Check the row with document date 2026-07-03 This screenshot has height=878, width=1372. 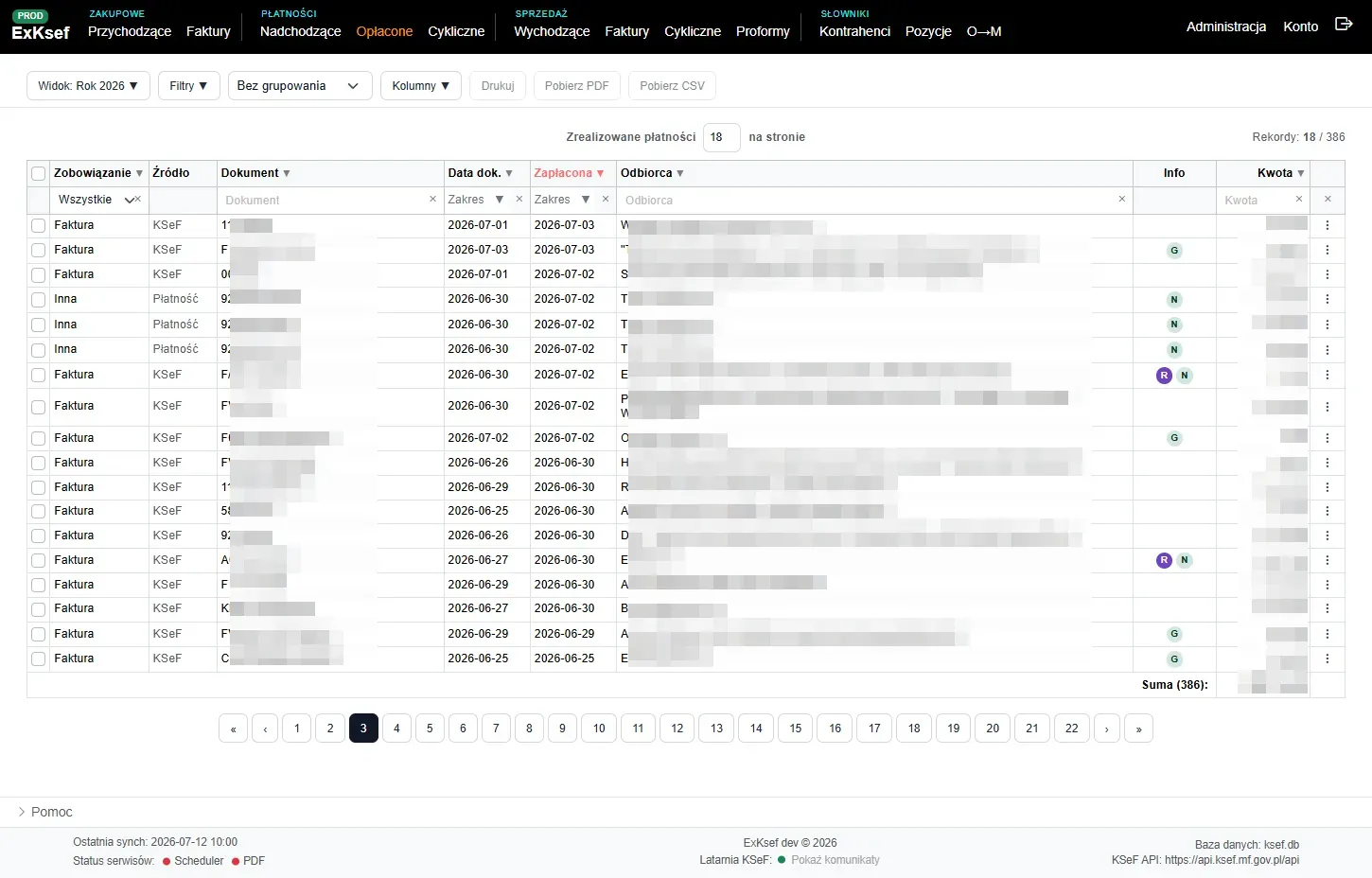point(38,251)
